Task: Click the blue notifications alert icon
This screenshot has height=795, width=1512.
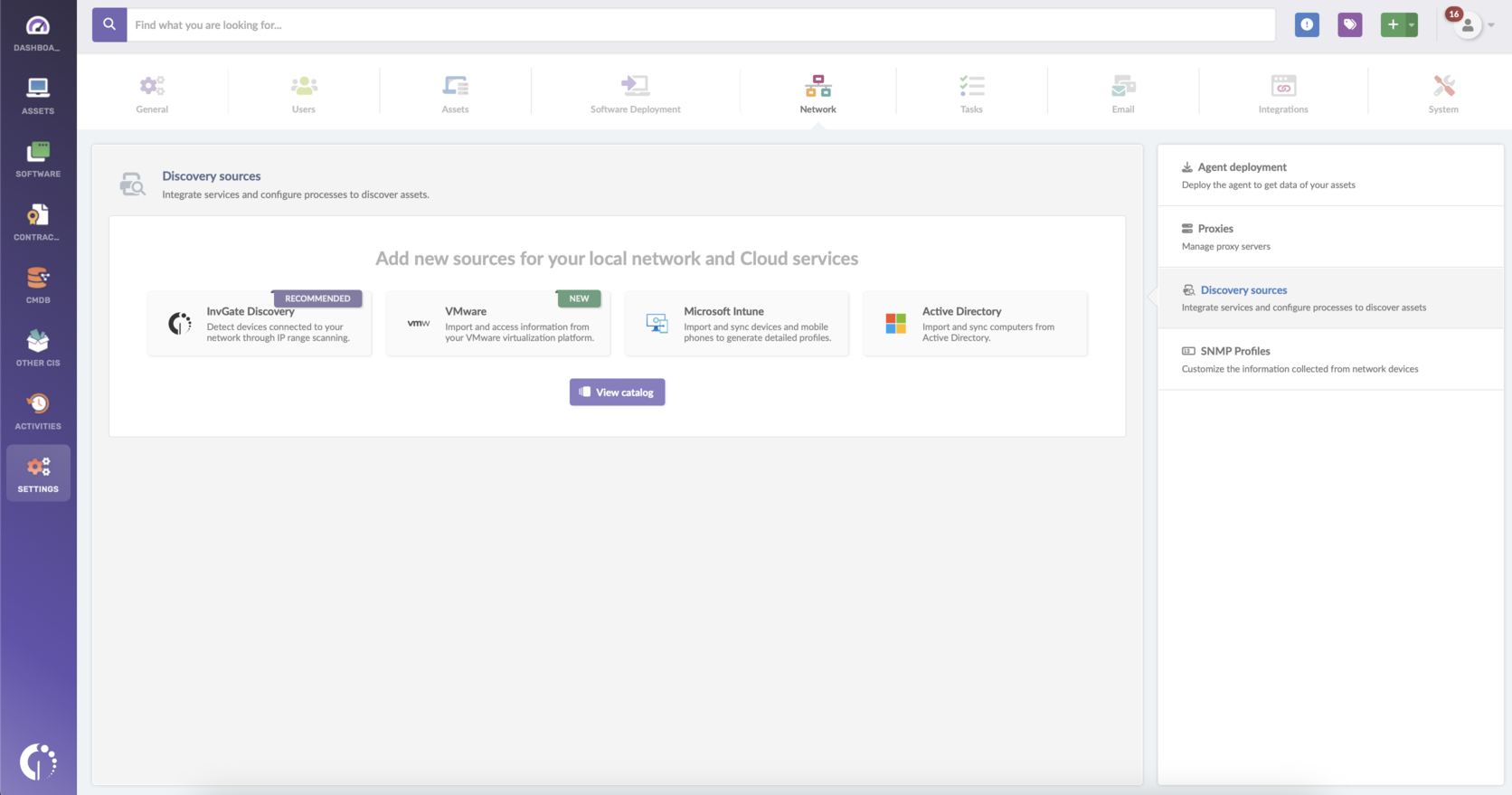Action: (x=1307, y=25)
